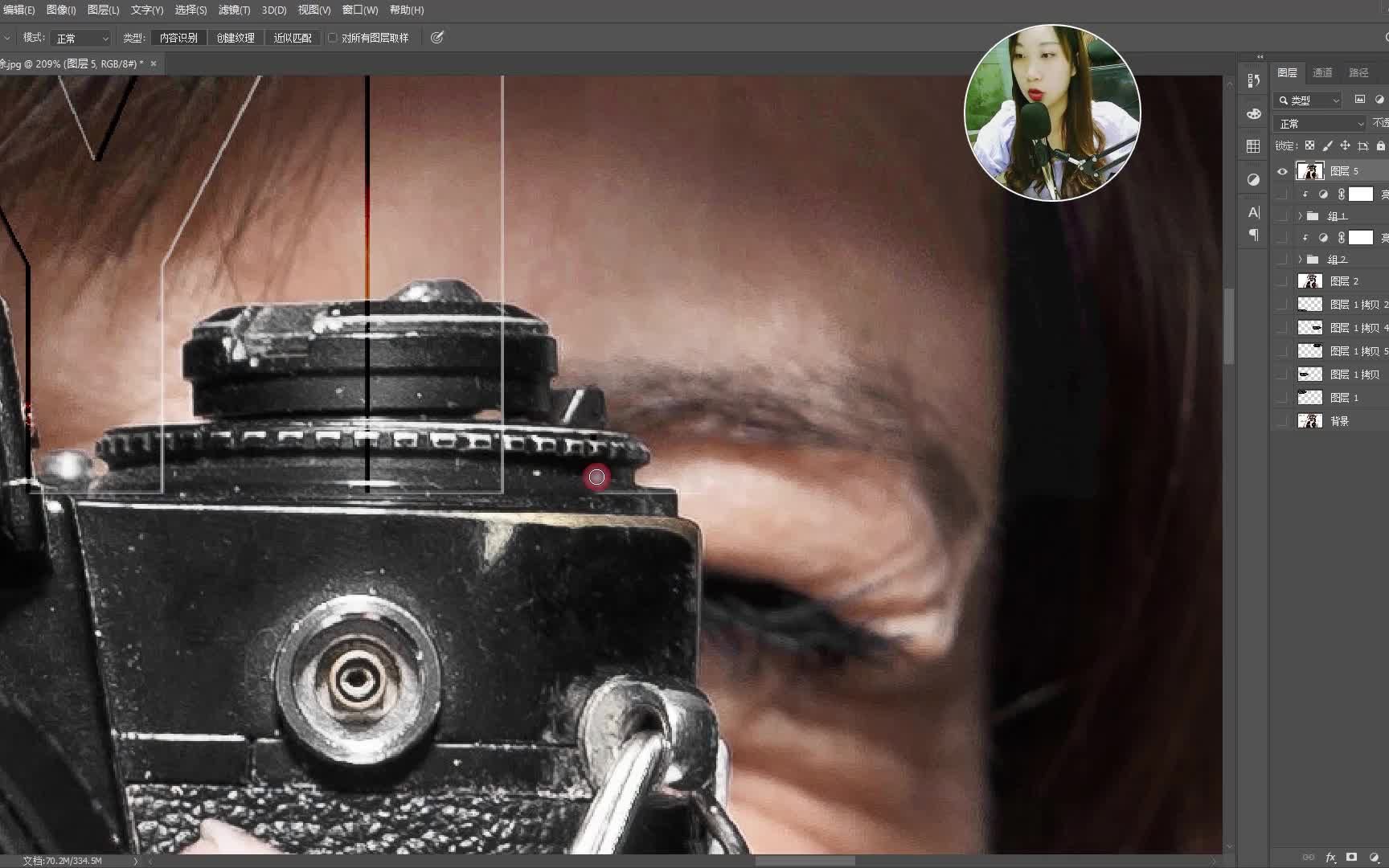This screenshot has height=868, width=1389.
Task: Open tool preset picker arrow
Action: click(7, 38)
